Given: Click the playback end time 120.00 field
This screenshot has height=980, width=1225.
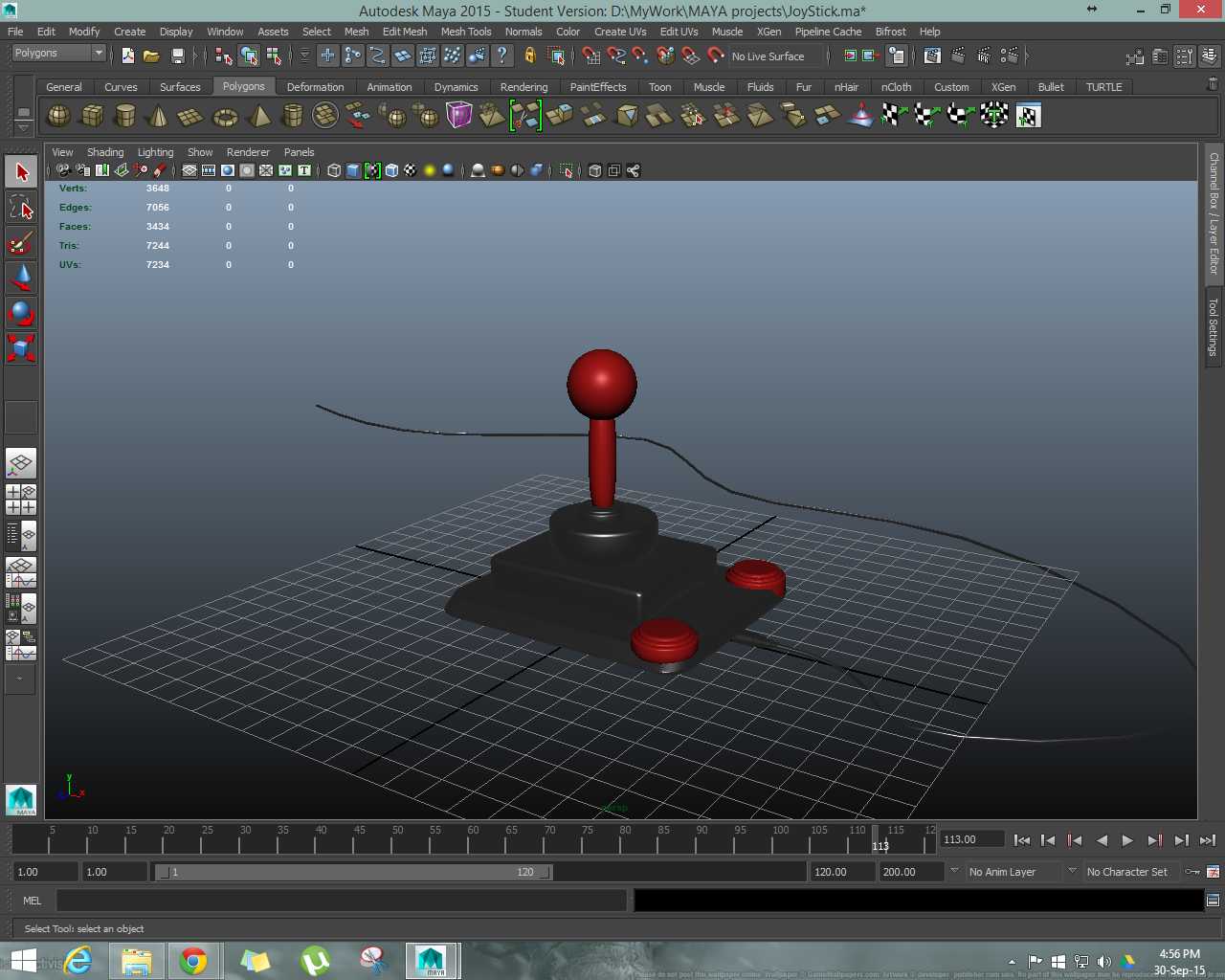Looking at the screenshot, I should [841, 872].
